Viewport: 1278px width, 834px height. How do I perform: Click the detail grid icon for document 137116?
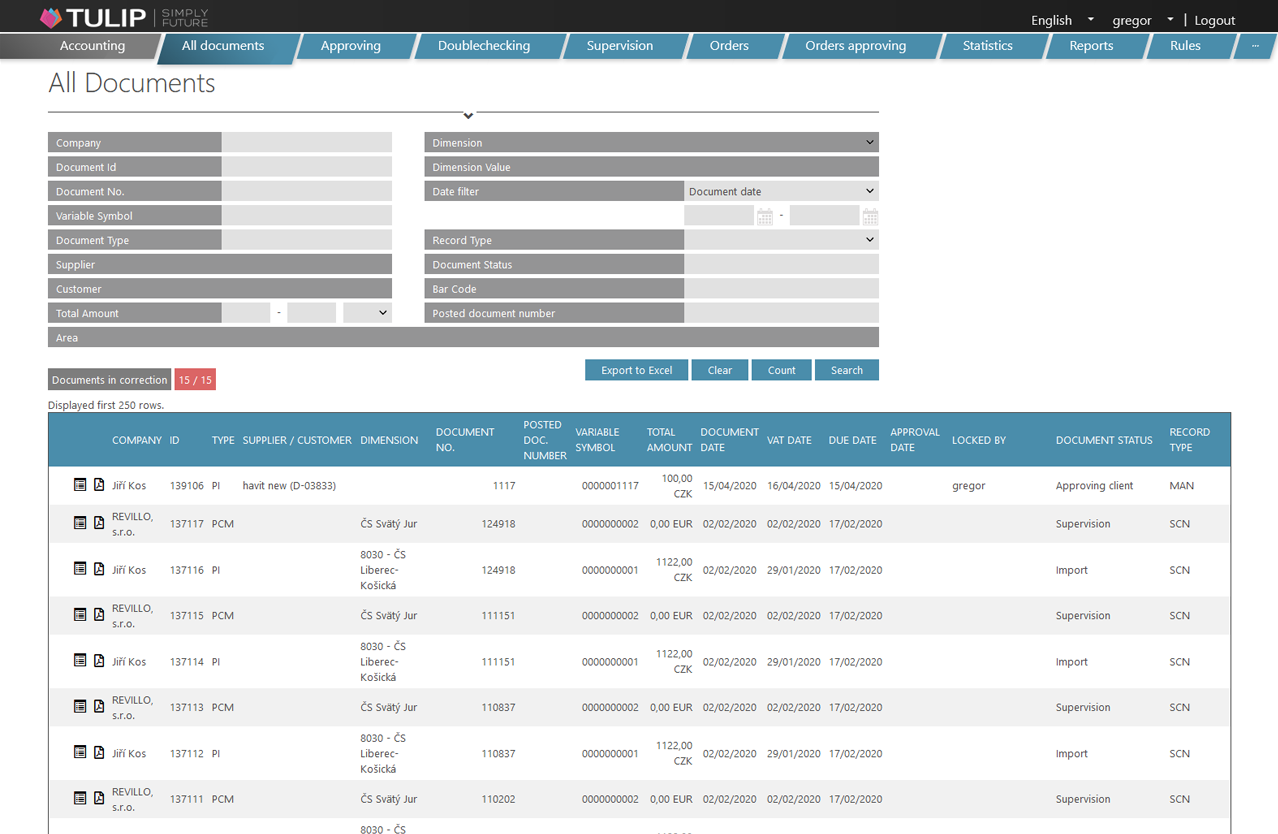(80, 569)
